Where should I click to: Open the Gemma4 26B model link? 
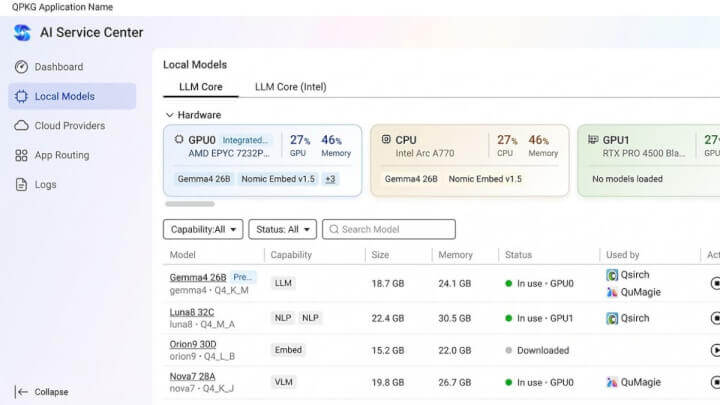click(198, 277)
